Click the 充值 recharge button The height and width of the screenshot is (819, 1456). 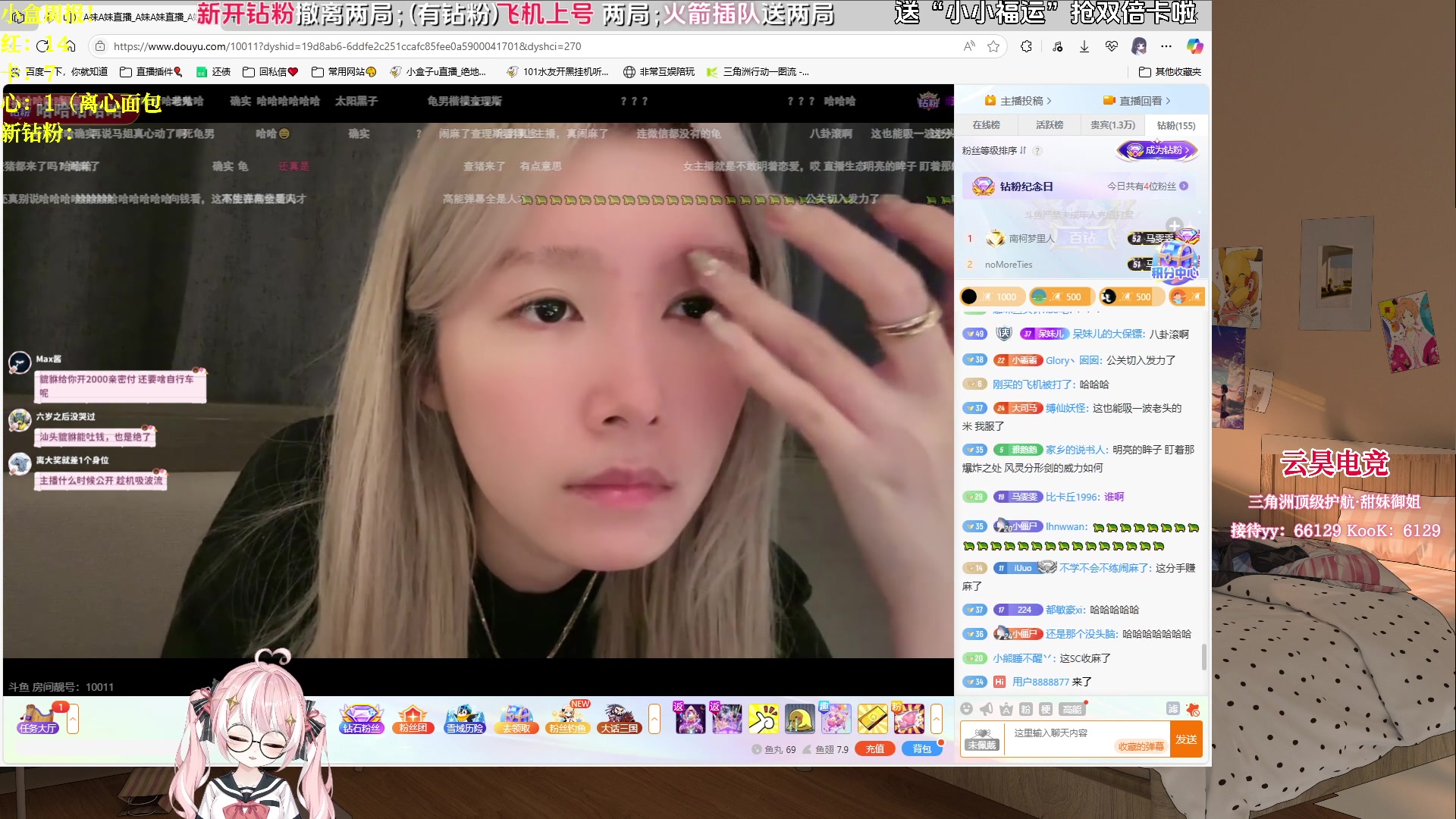point(875,749)
